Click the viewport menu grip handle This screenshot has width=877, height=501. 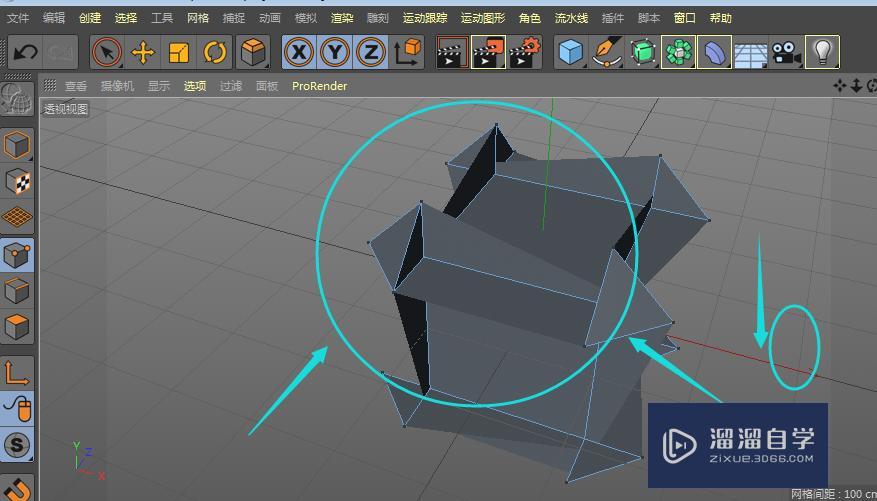[50, 85]
